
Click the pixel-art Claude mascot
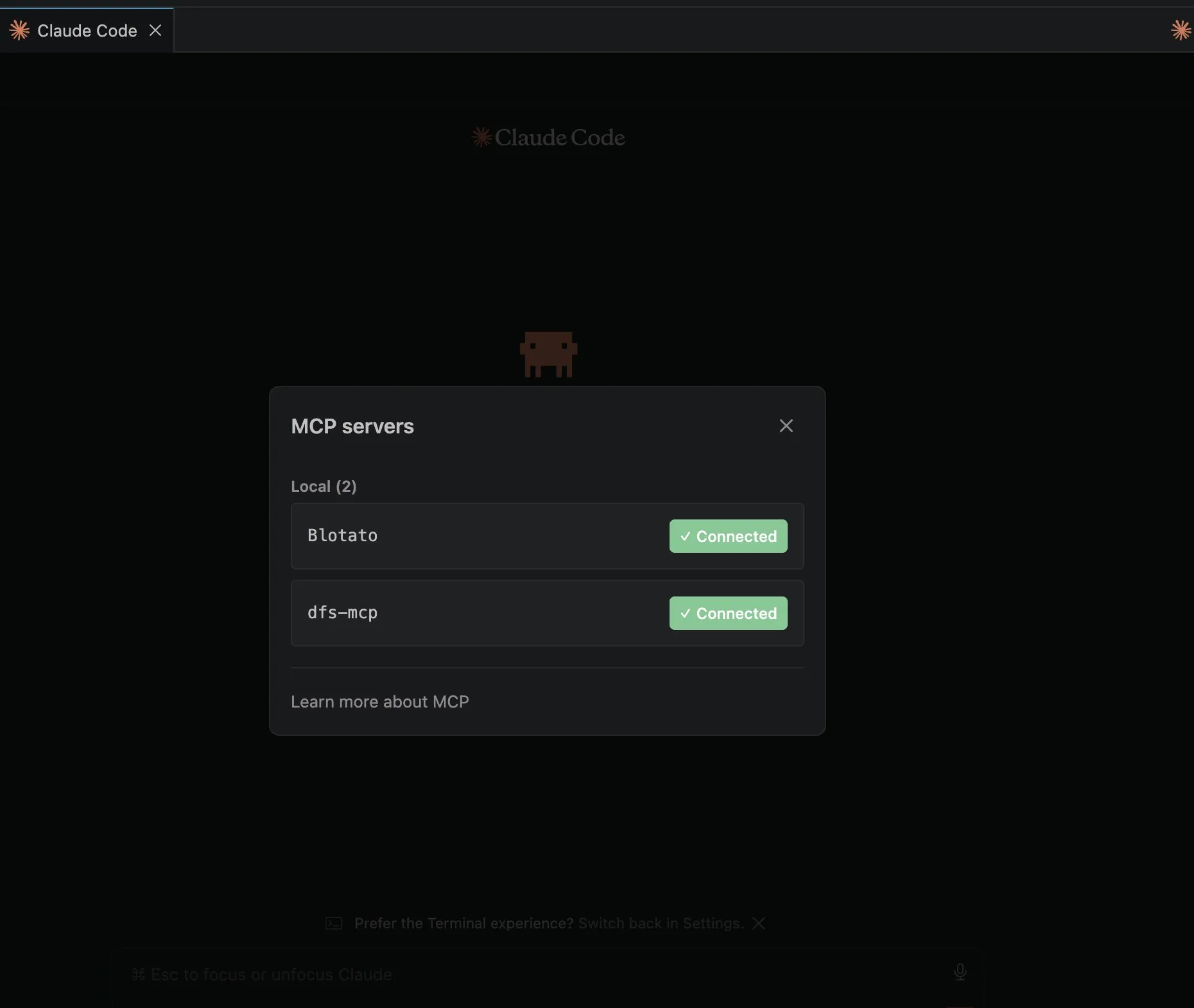pyautogui.click(x=548, y=354)
